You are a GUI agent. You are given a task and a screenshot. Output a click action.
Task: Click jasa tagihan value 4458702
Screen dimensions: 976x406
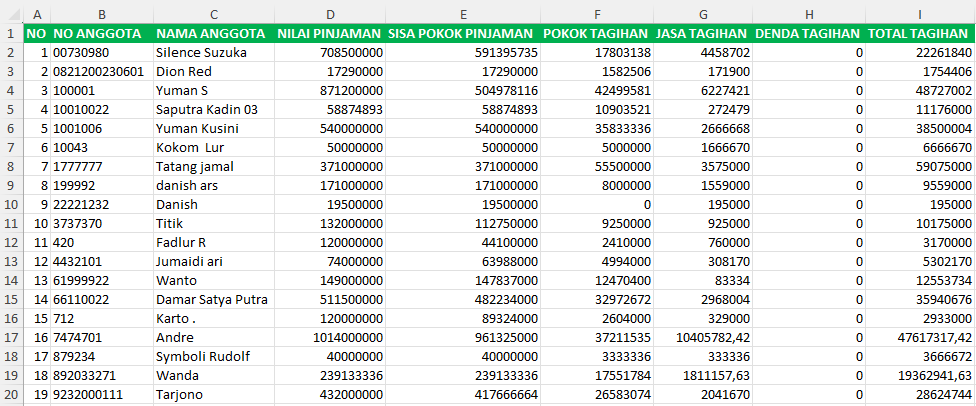tap(703, 52)
